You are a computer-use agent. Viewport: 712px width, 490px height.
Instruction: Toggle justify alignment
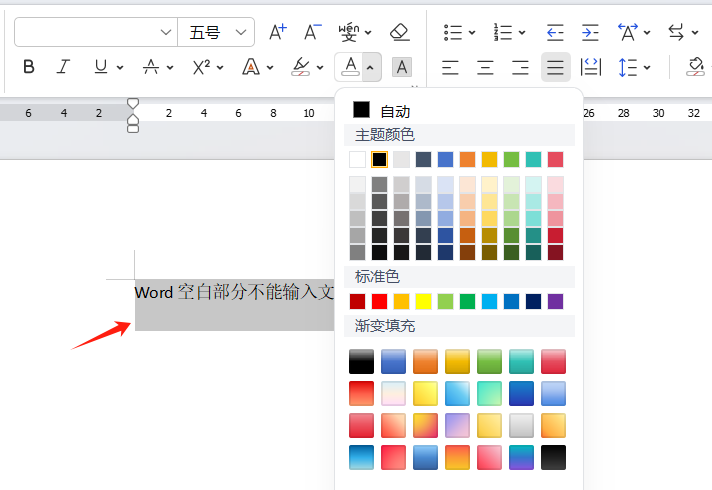(x=555, y=67)
